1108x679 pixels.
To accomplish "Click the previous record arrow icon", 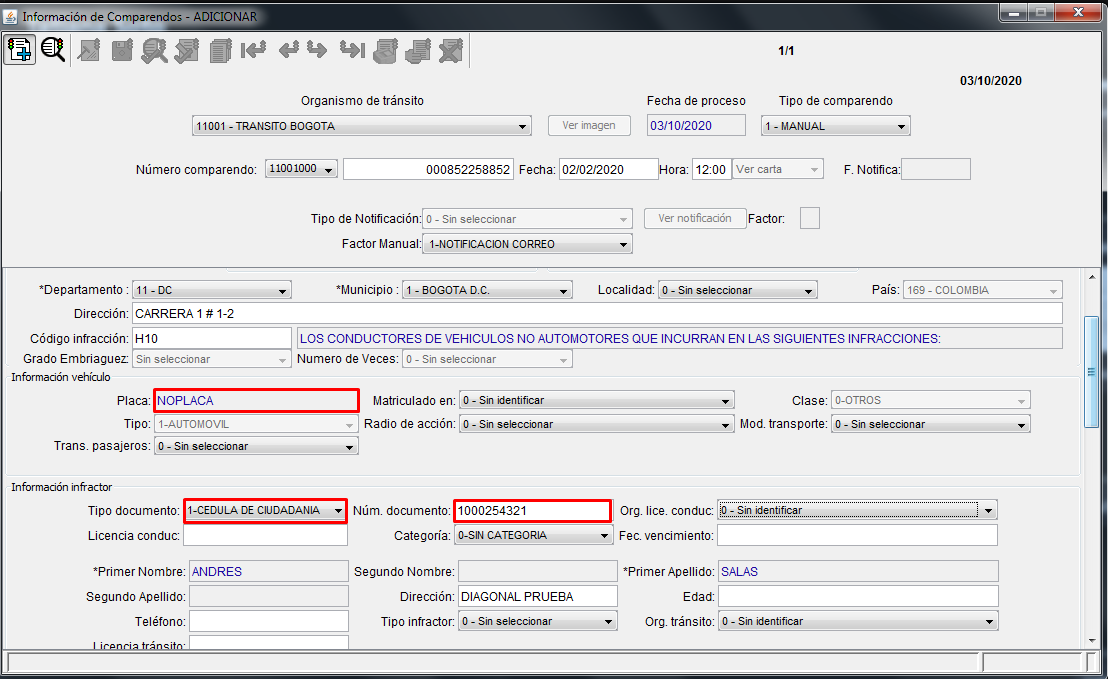I will [288, 49].
